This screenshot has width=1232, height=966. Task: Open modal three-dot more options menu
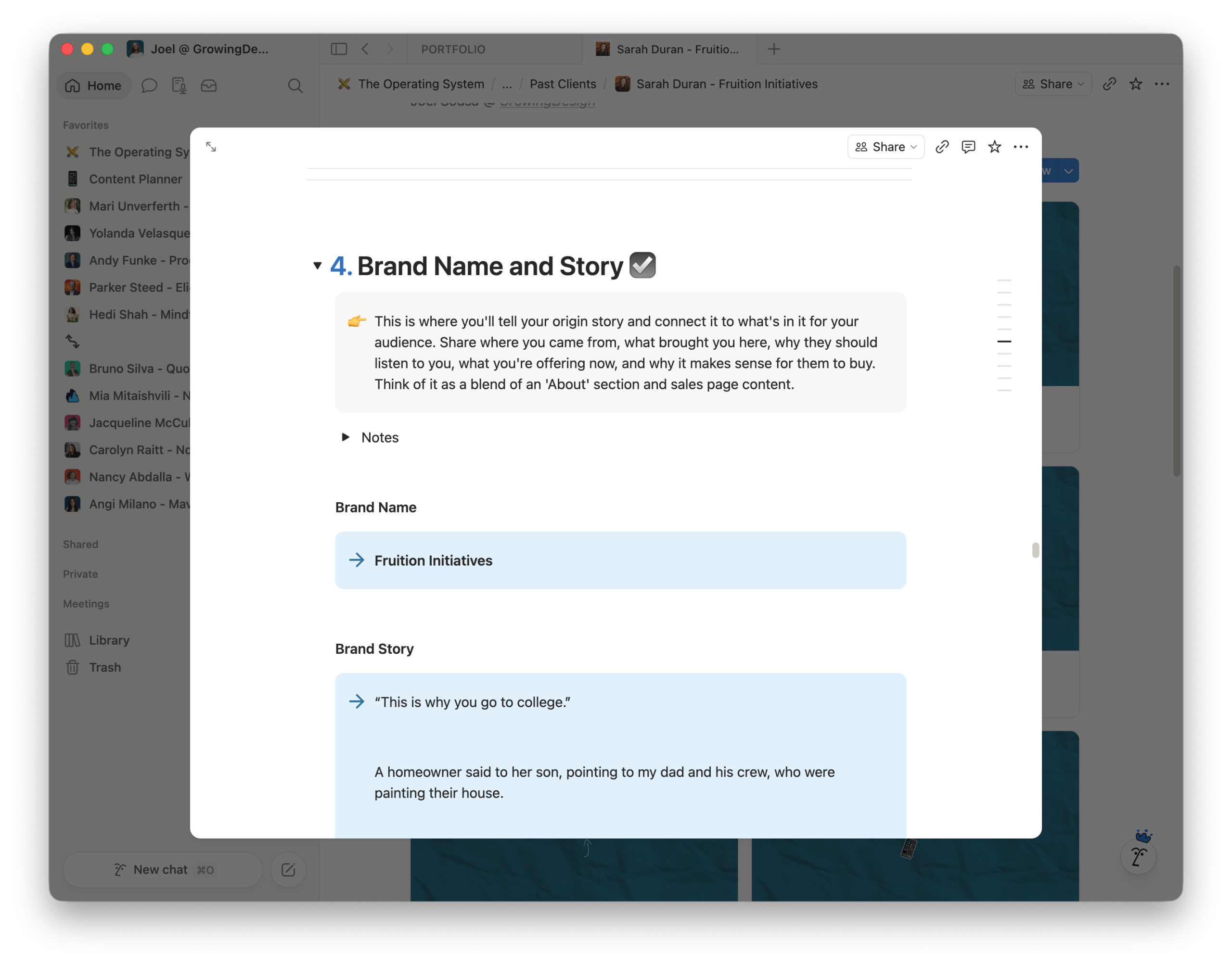1021,147
